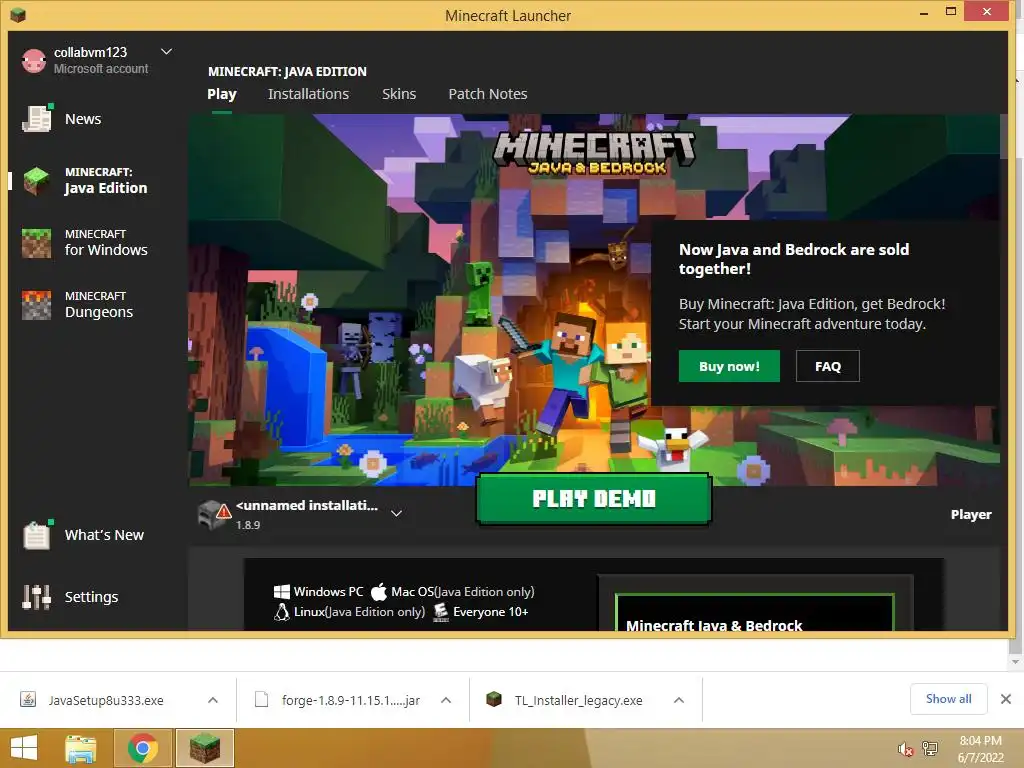Click the Buy now! button

coord(729,366)
